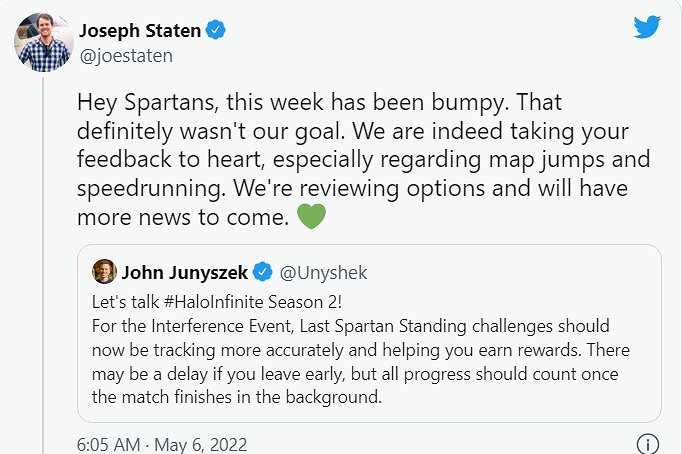Click the Twitter bird logo
The width and height of the screenshot is (682, 454).
pos(648,28)
